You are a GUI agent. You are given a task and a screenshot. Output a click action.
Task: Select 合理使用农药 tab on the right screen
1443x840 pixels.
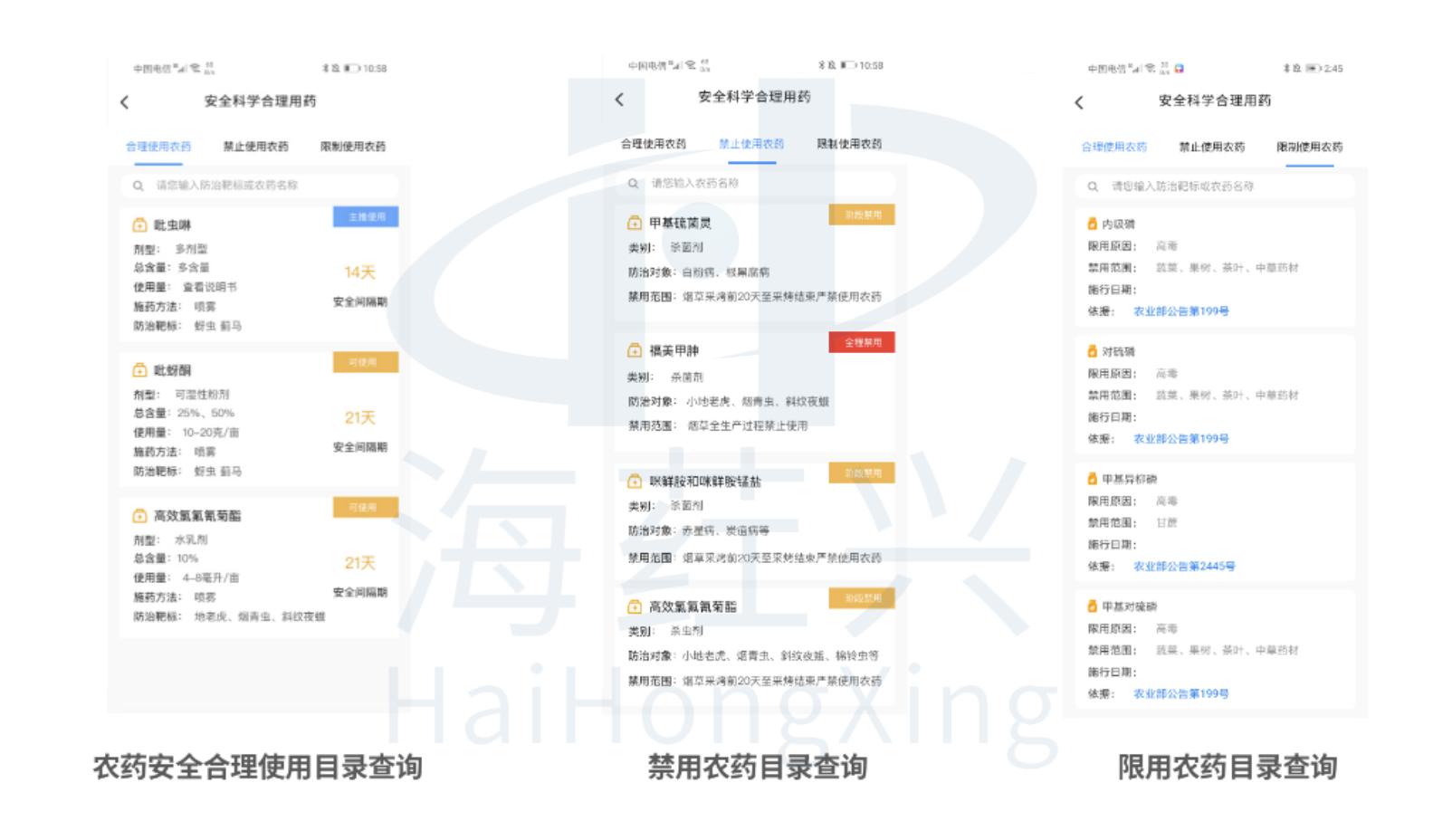point(1113,147)
